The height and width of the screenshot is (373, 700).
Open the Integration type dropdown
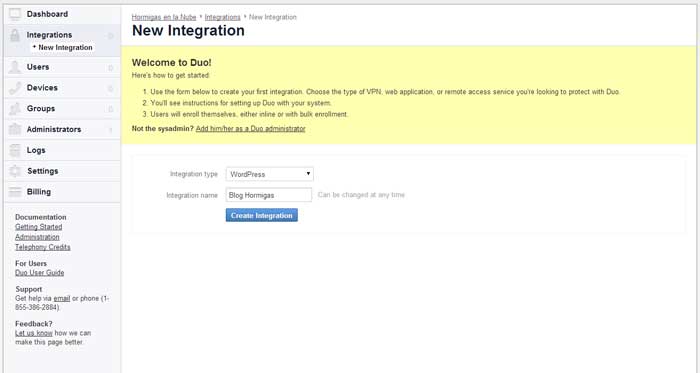270,174
